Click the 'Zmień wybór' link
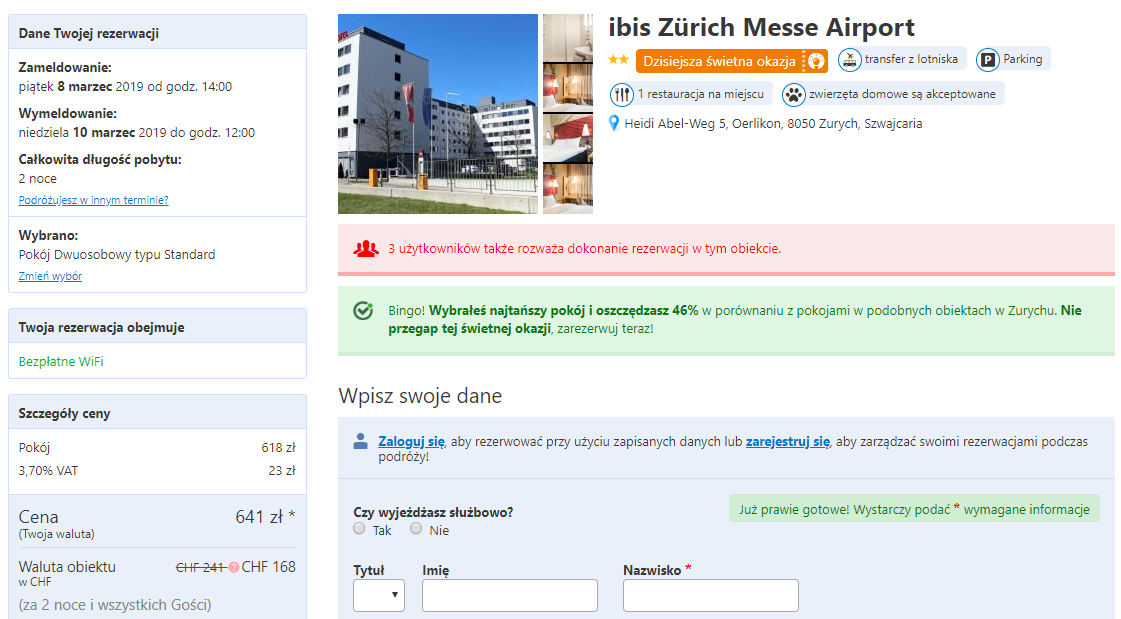Viewport: 1121px width, 619px height. 50,276
